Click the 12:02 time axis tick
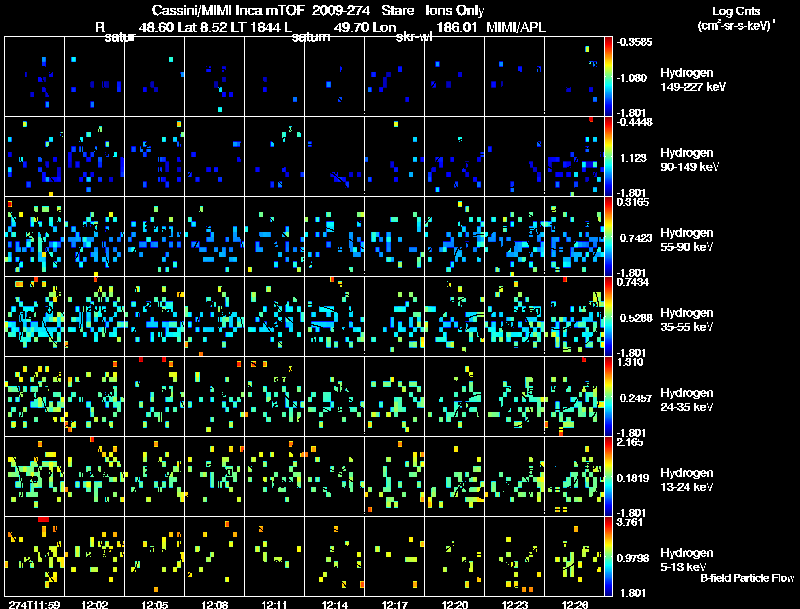The image size is (800, 609). pyautogui.click(x=95, y=604)
